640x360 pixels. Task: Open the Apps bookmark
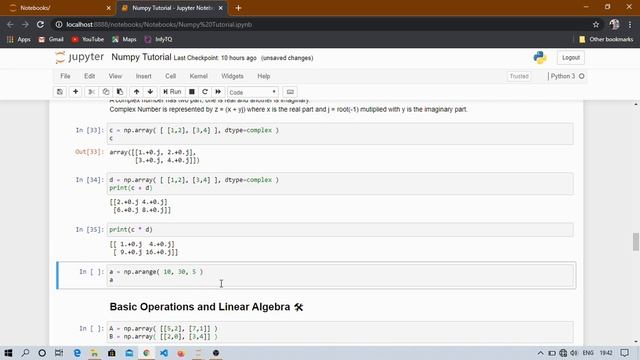pos(19,40)
